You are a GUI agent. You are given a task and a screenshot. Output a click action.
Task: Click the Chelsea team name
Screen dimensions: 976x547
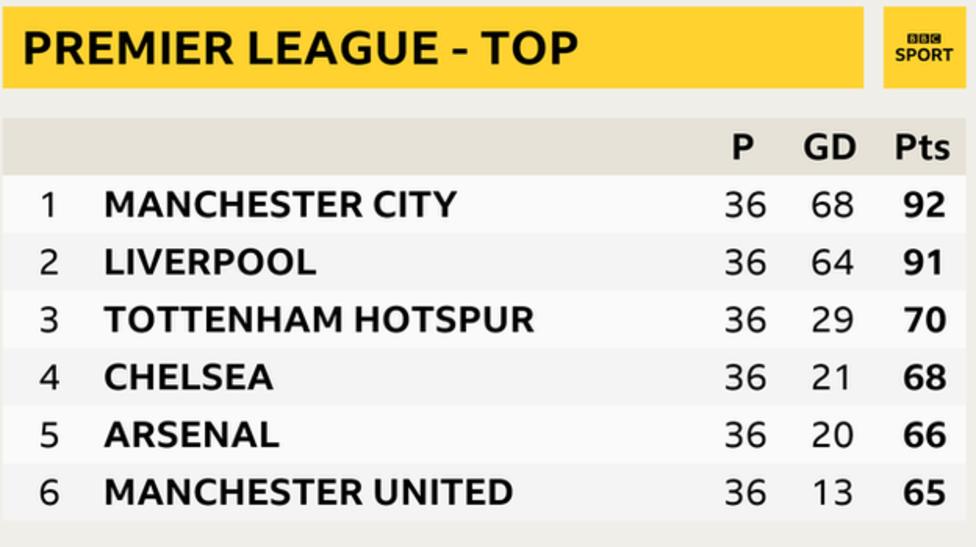(189, 377)
